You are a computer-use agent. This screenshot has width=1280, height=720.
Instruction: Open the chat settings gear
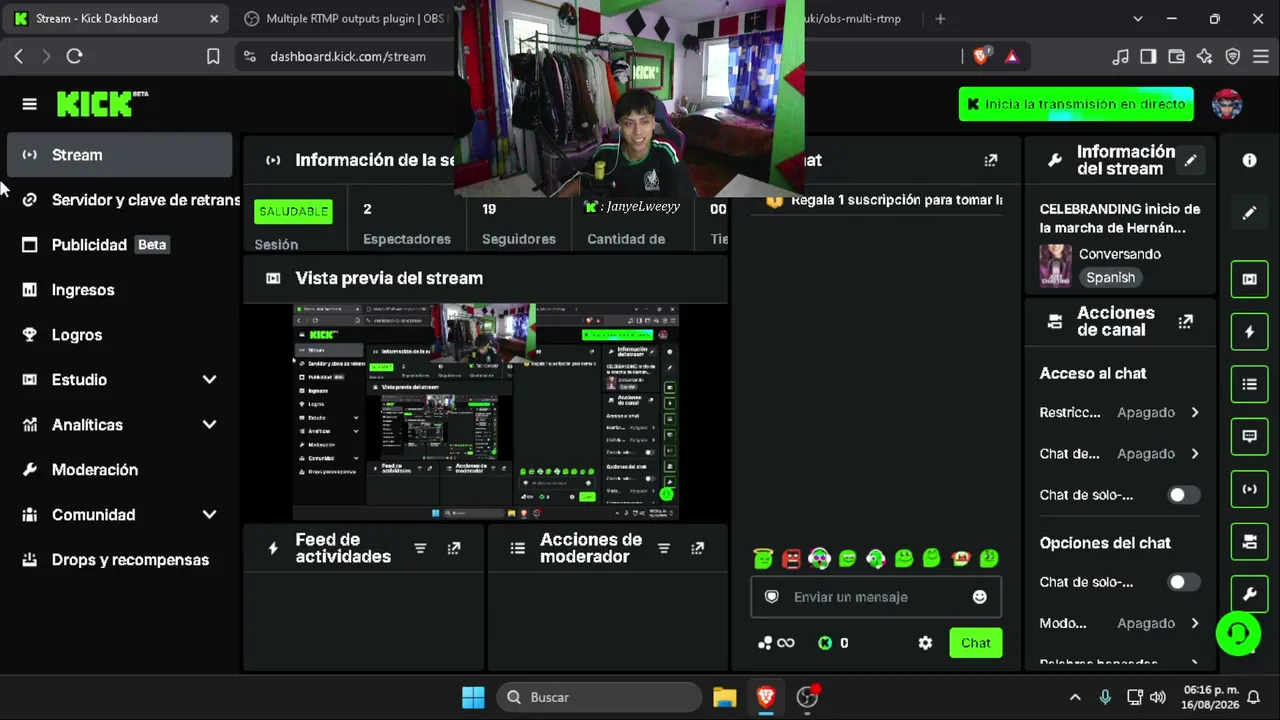tap(925, 643)
